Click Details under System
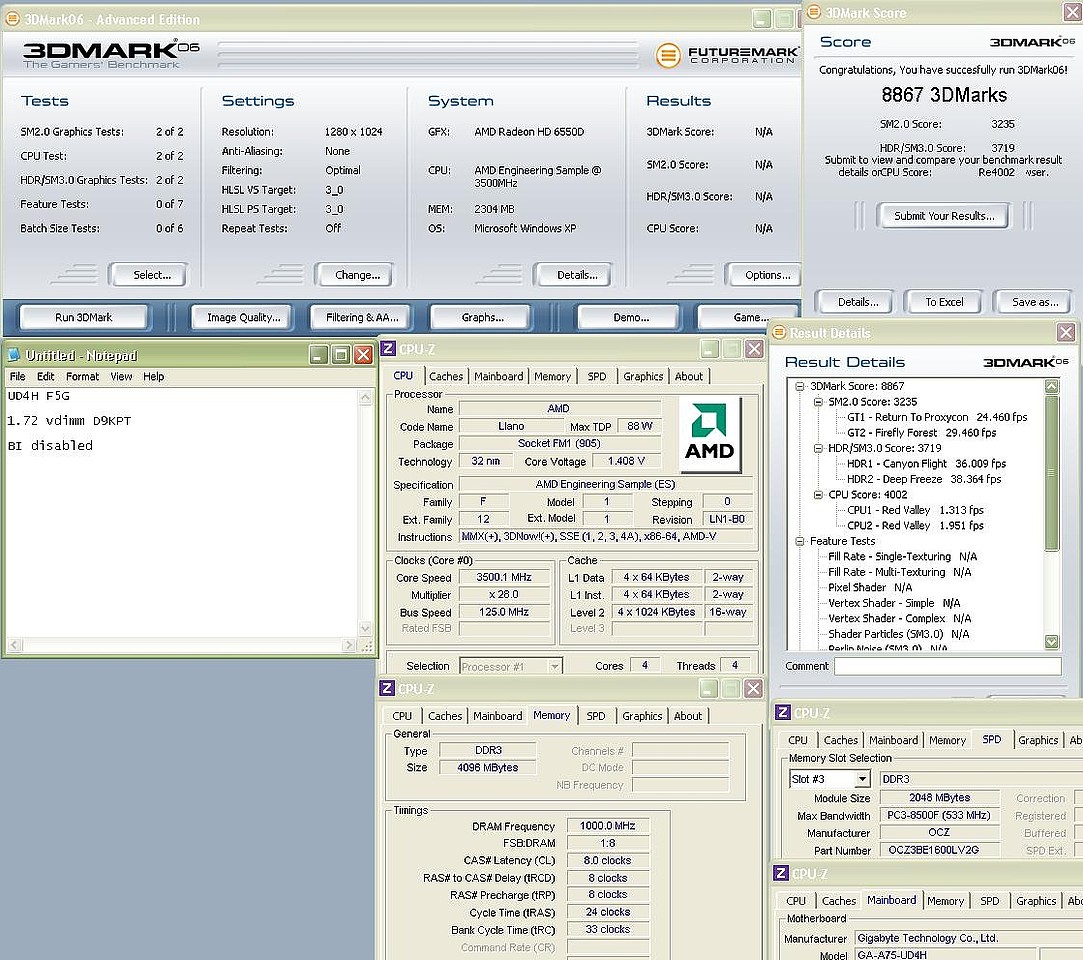This screenshot has height=960, width=1083. pos(575,275)
